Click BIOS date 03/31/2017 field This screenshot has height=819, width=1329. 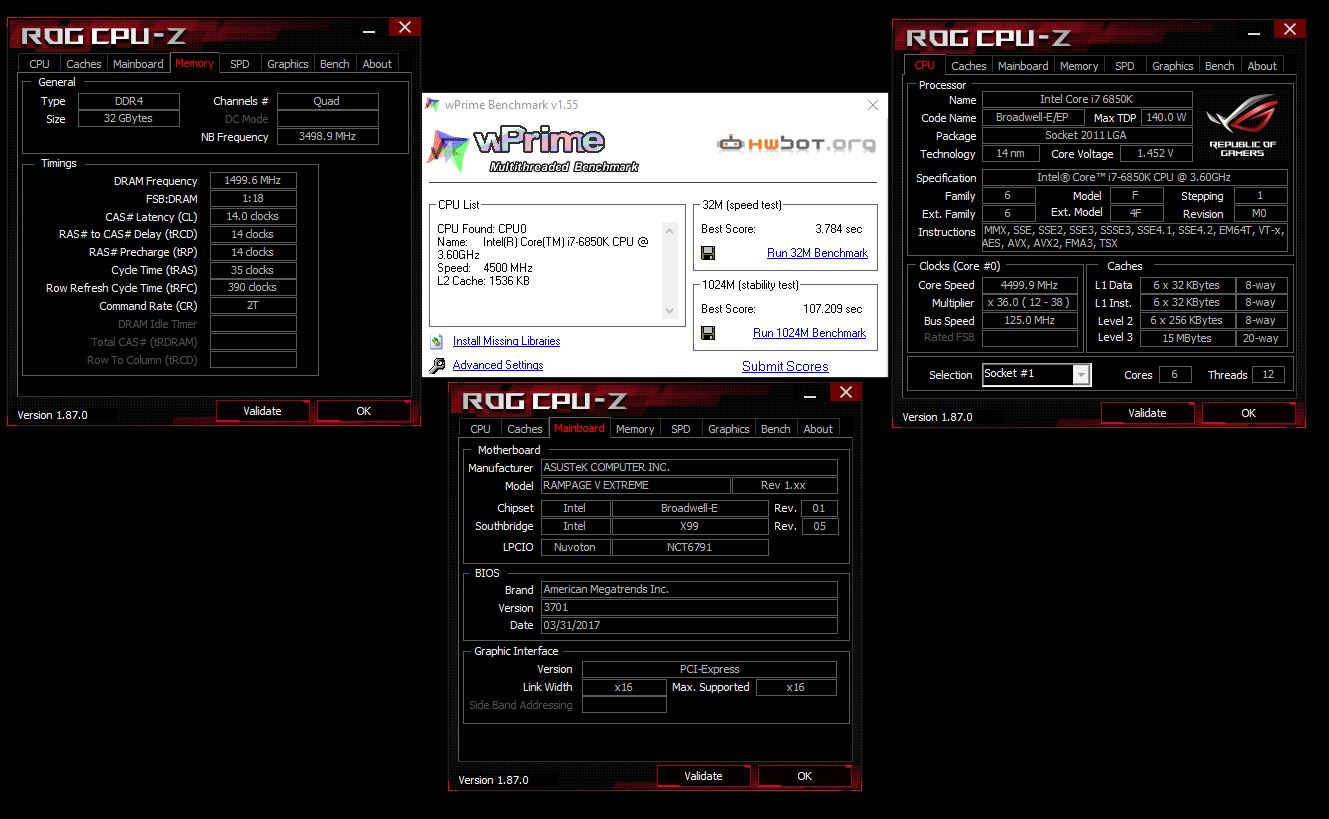(x=689, y=626)
